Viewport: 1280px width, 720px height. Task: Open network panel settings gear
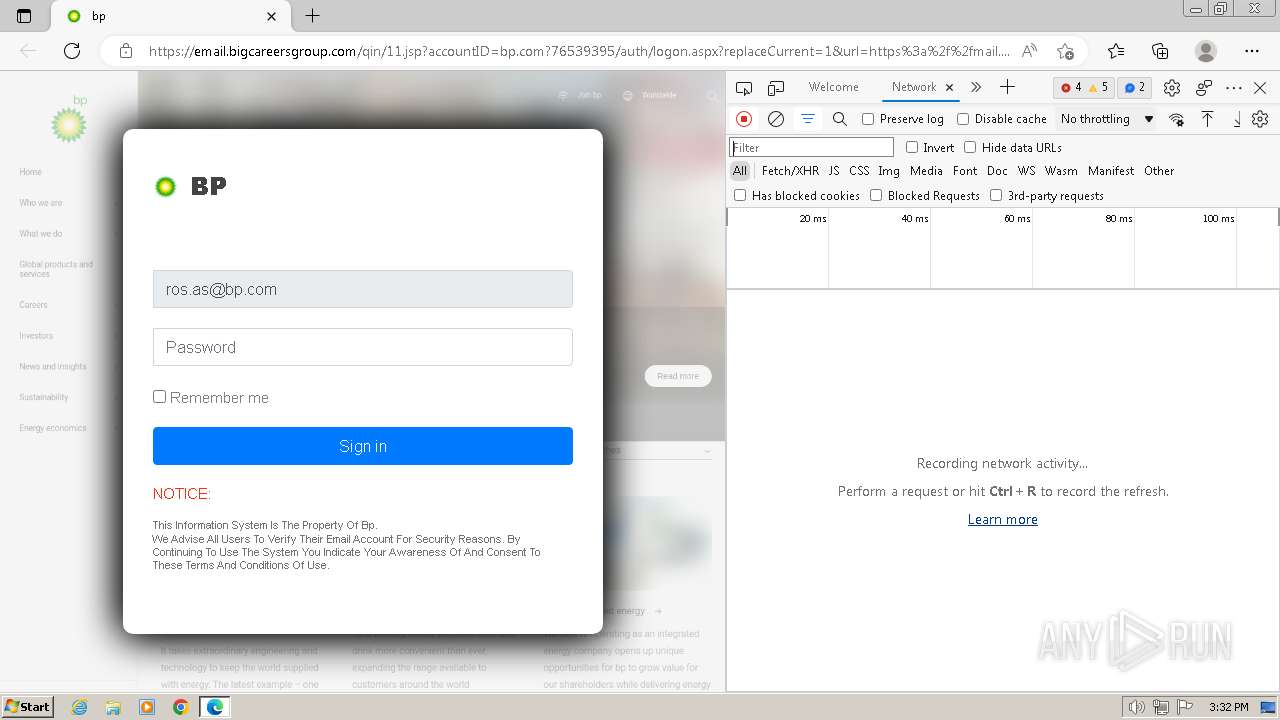[1260, 119]
